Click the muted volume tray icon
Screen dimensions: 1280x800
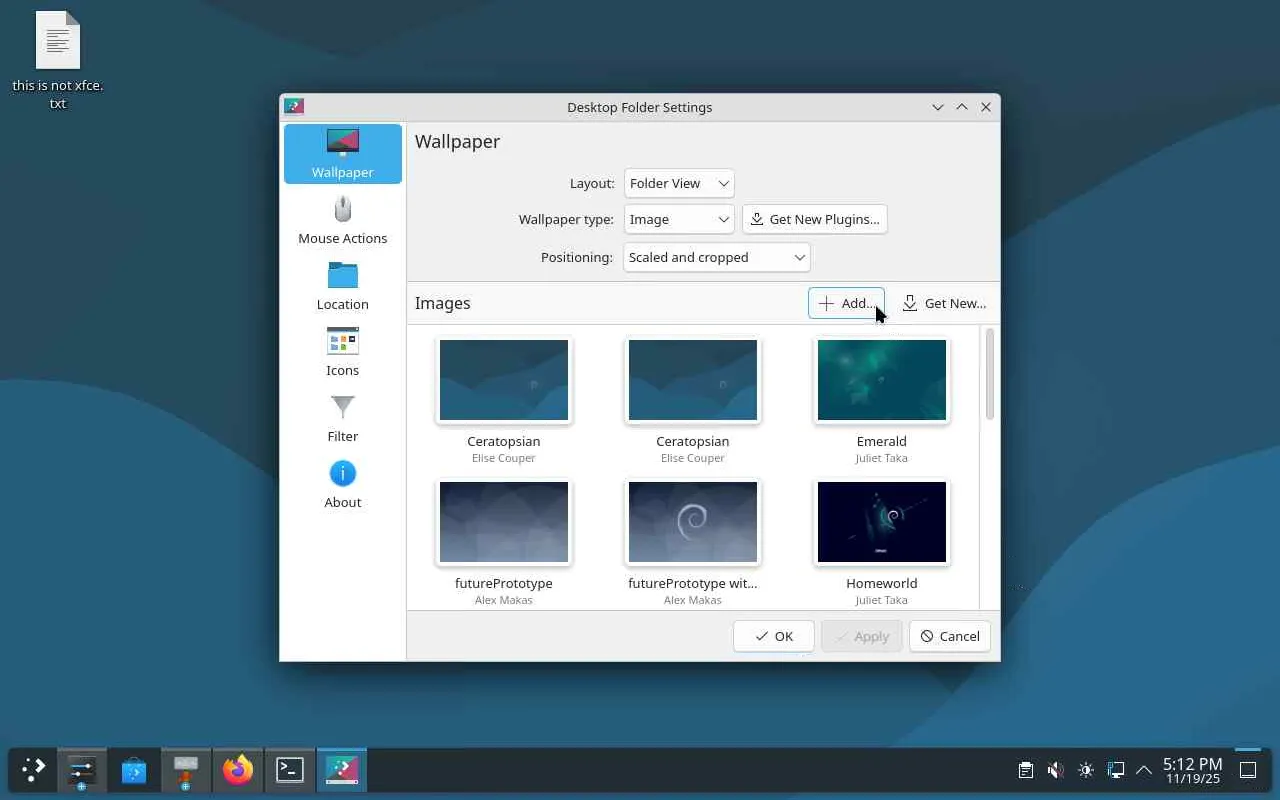(1055, 770)
